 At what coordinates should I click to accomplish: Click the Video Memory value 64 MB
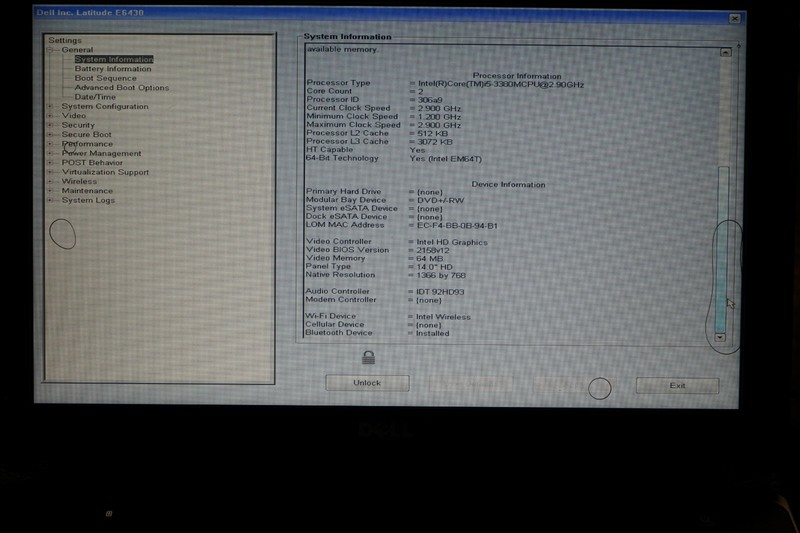430,259
